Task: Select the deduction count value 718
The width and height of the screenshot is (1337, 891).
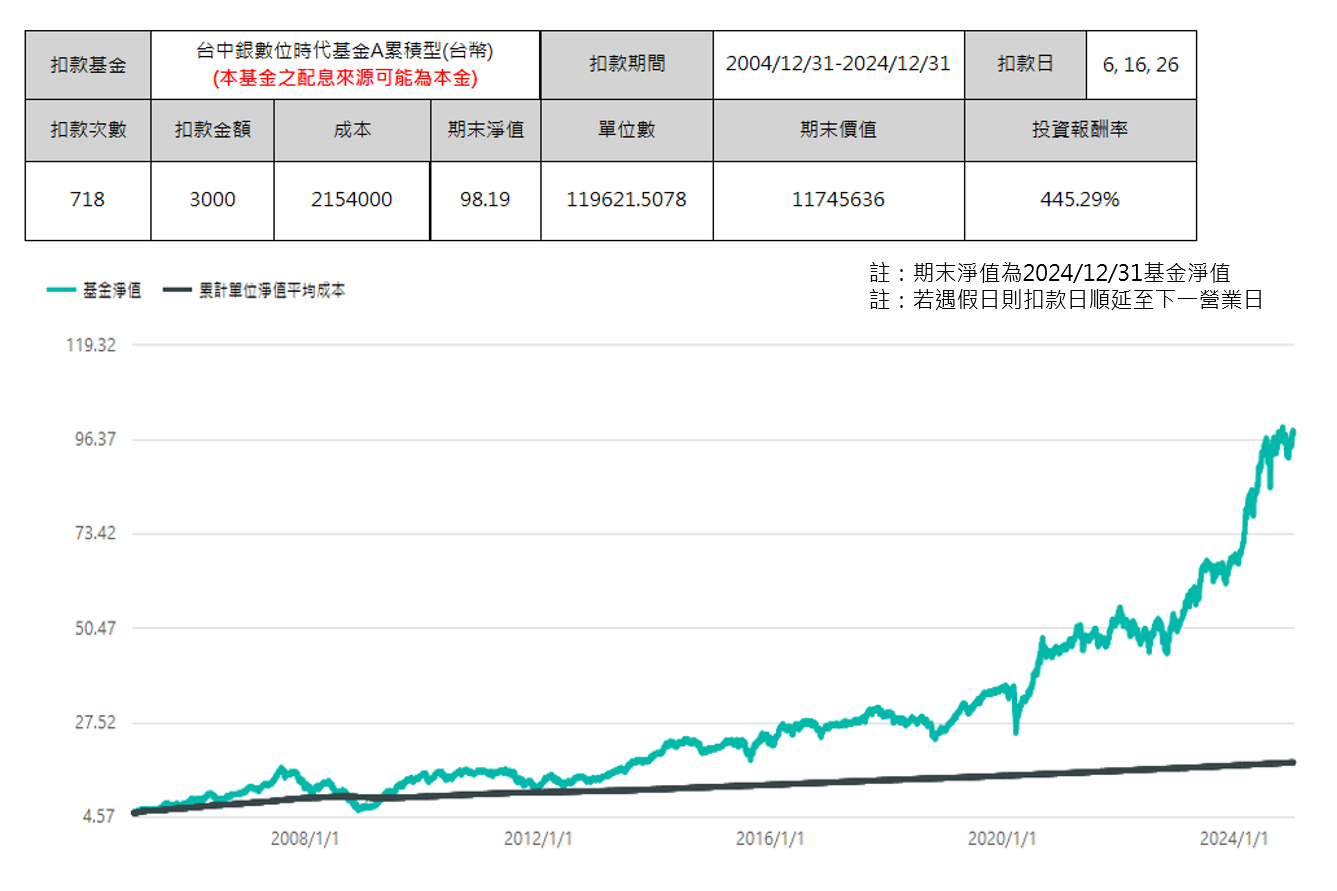Action: 88,200
